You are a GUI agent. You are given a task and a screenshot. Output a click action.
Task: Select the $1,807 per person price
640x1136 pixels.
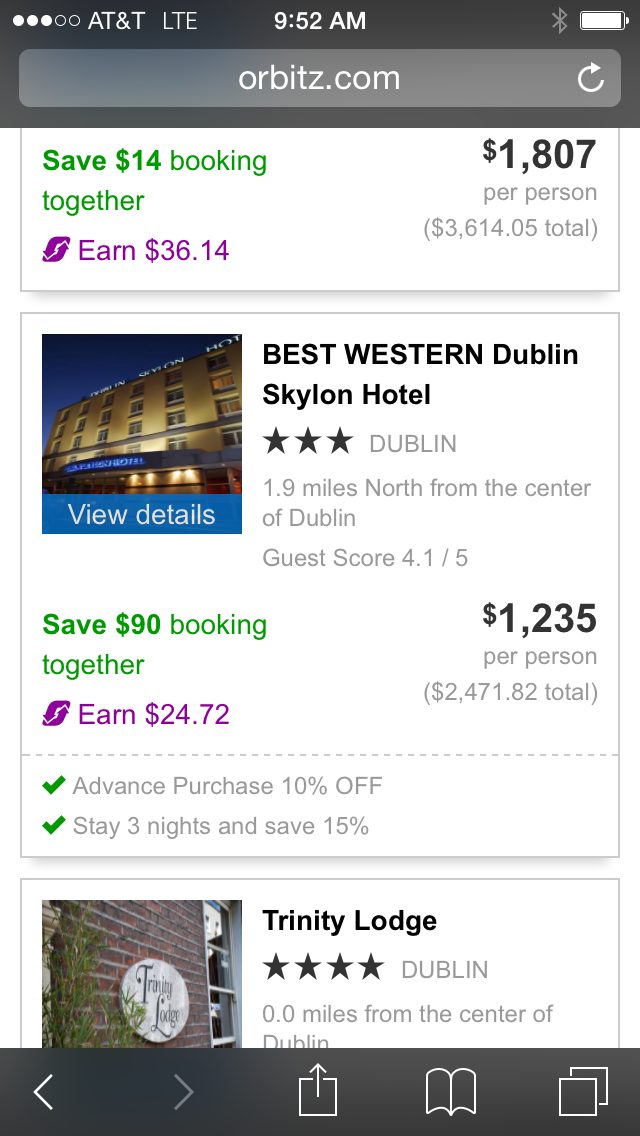(540, 155)
